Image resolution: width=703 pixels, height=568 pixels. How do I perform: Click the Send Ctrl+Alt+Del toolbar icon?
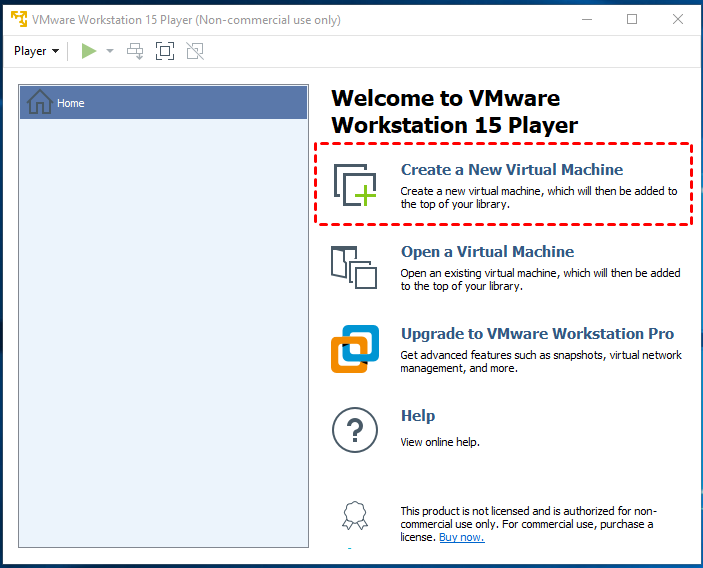click(136, 51)
